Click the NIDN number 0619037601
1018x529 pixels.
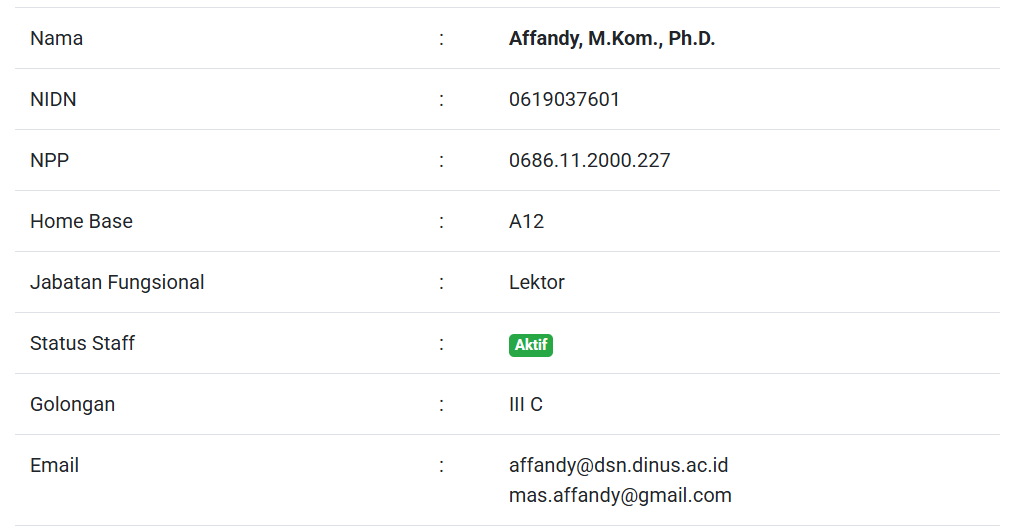(x=564, y=100)
